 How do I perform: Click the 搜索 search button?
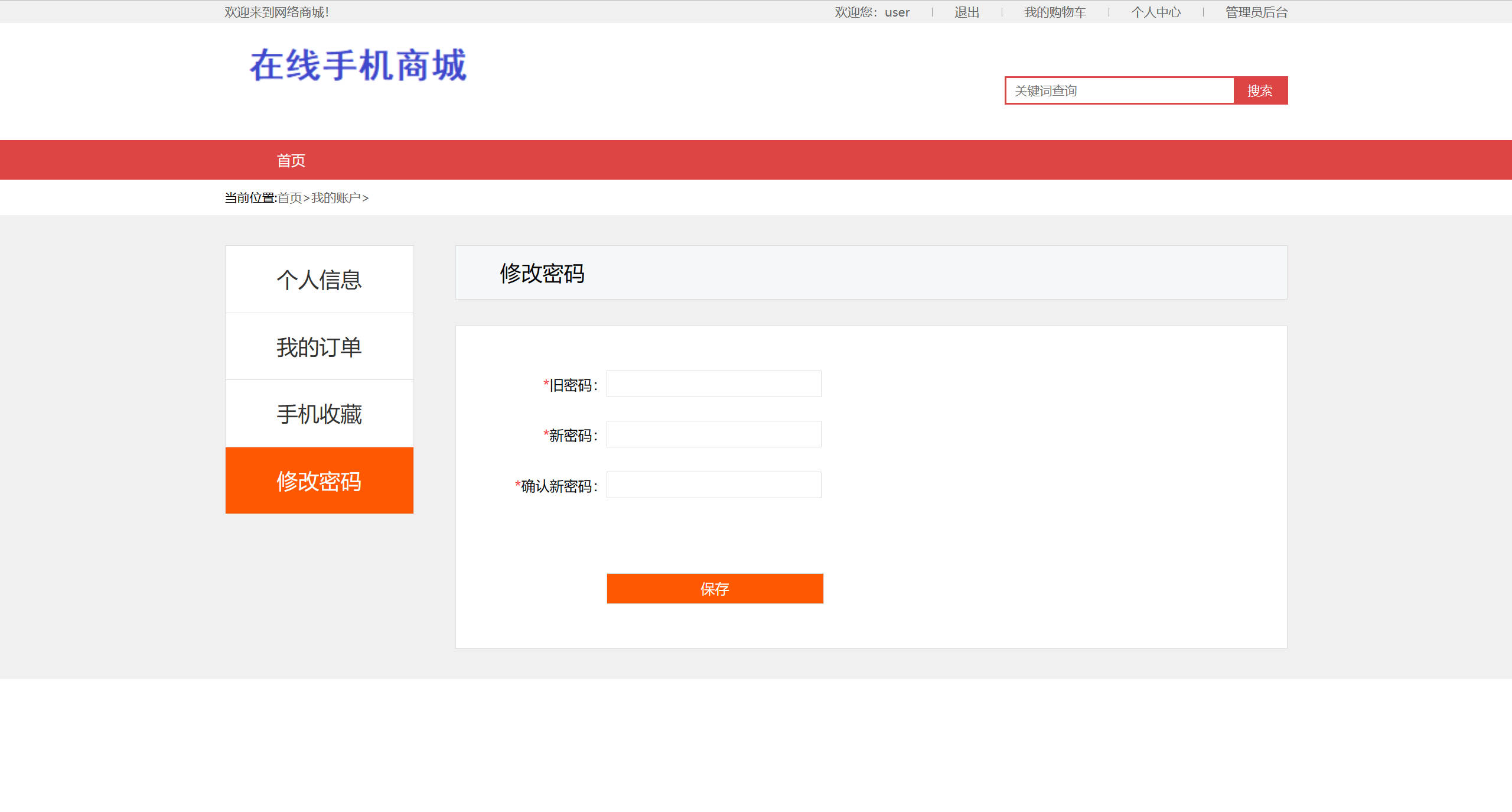[x=1260, y=90]
